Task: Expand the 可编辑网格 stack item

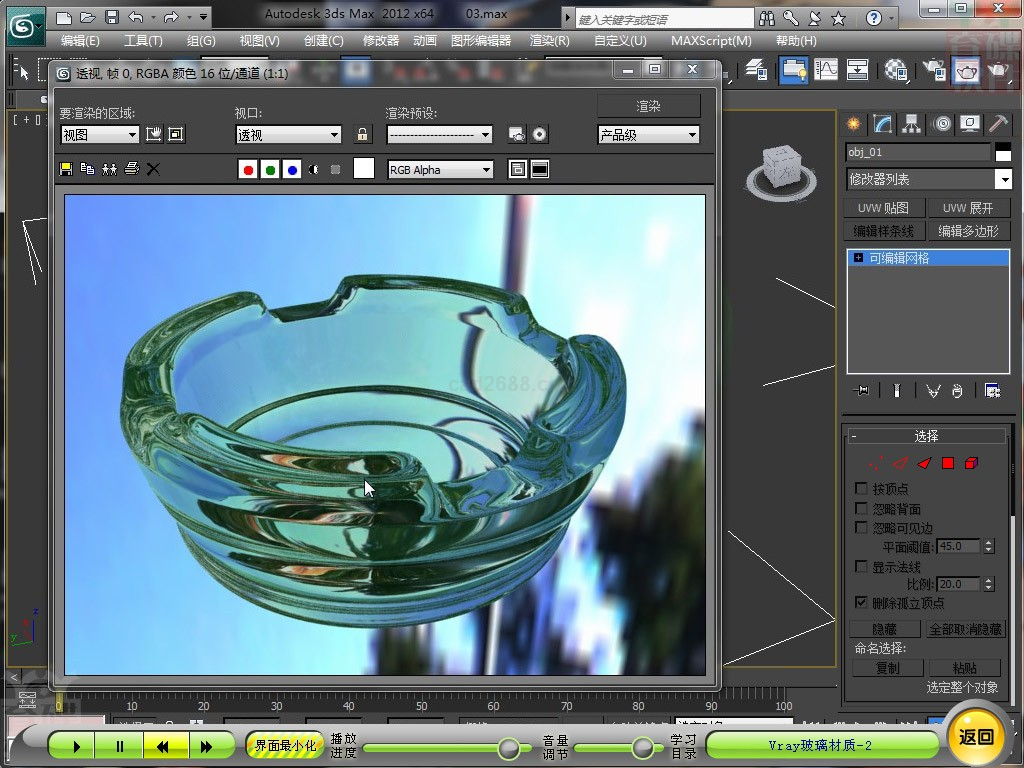Action: click(x=857, y=258)
